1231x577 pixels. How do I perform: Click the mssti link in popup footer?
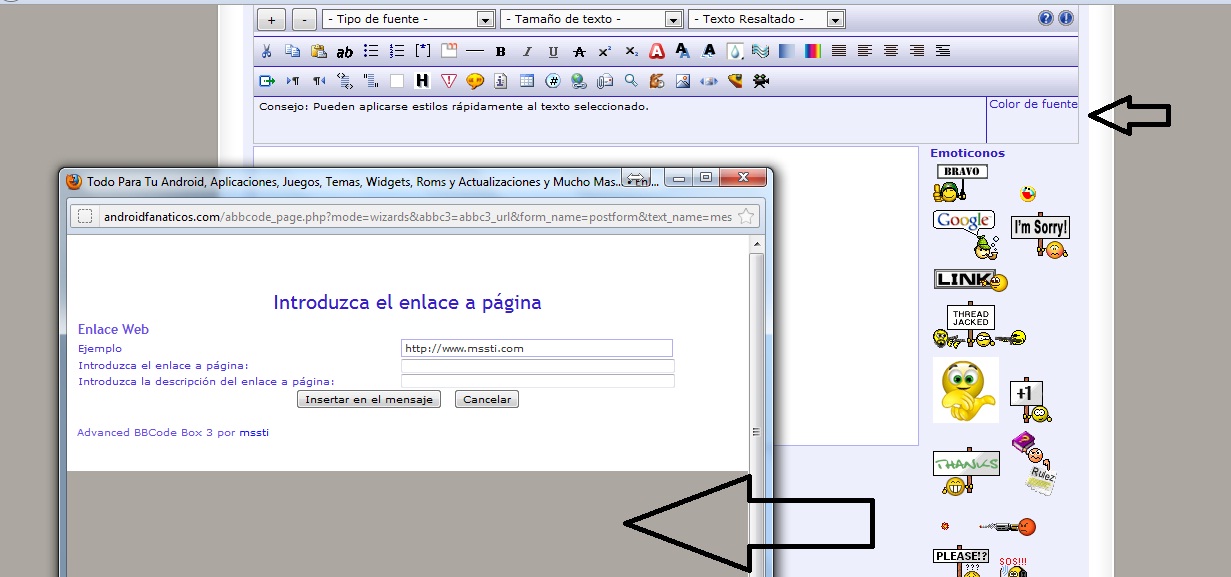tap(254, 432)
